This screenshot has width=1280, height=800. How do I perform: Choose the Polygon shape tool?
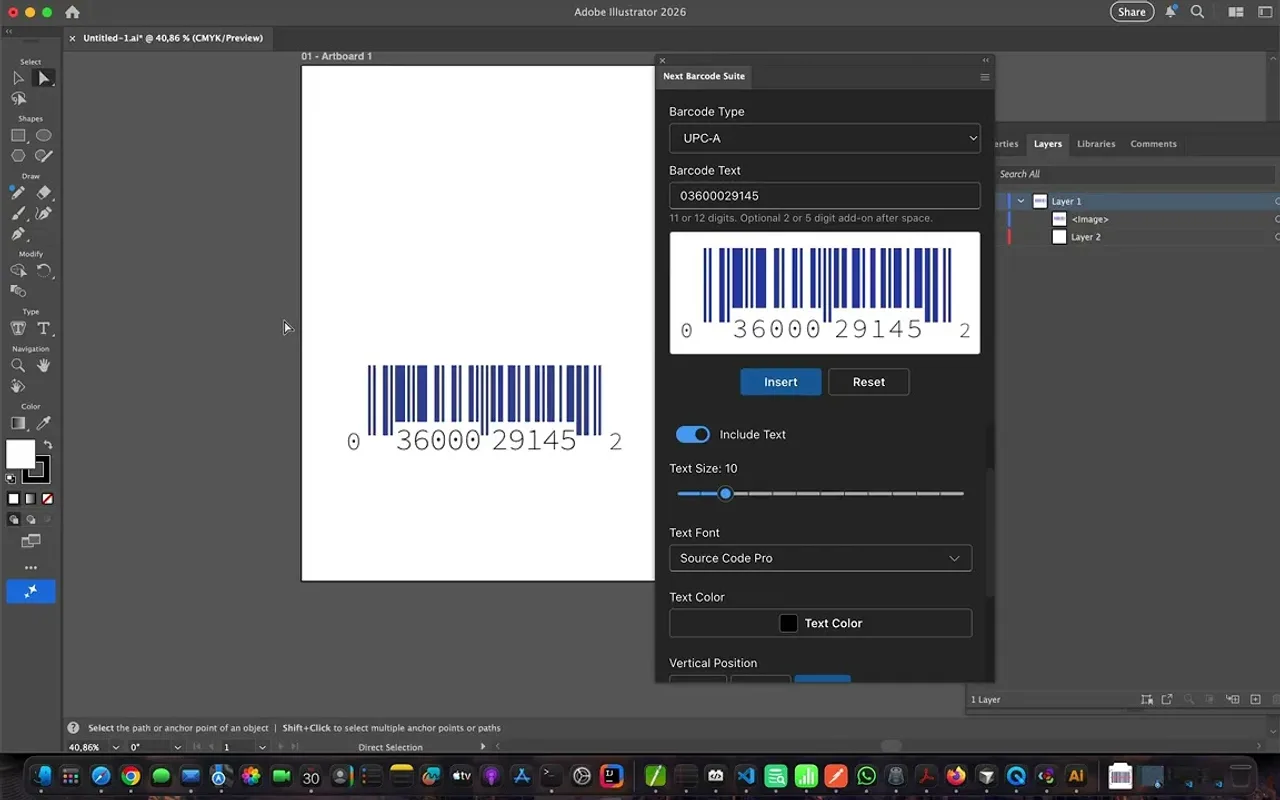[18, 155]
